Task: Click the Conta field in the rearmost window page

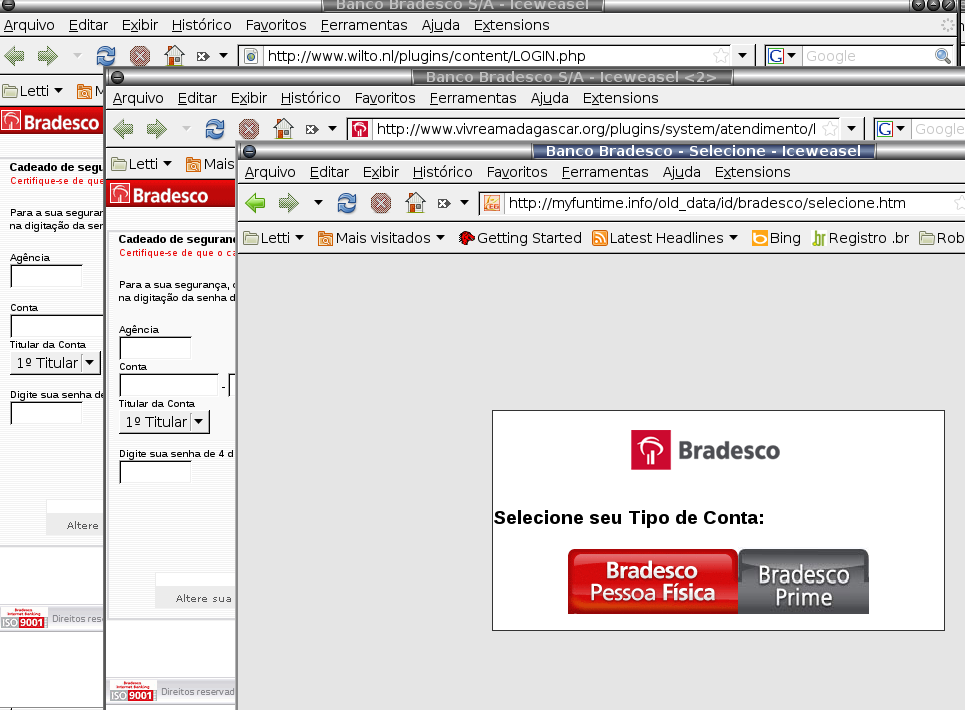Action: 57,326
